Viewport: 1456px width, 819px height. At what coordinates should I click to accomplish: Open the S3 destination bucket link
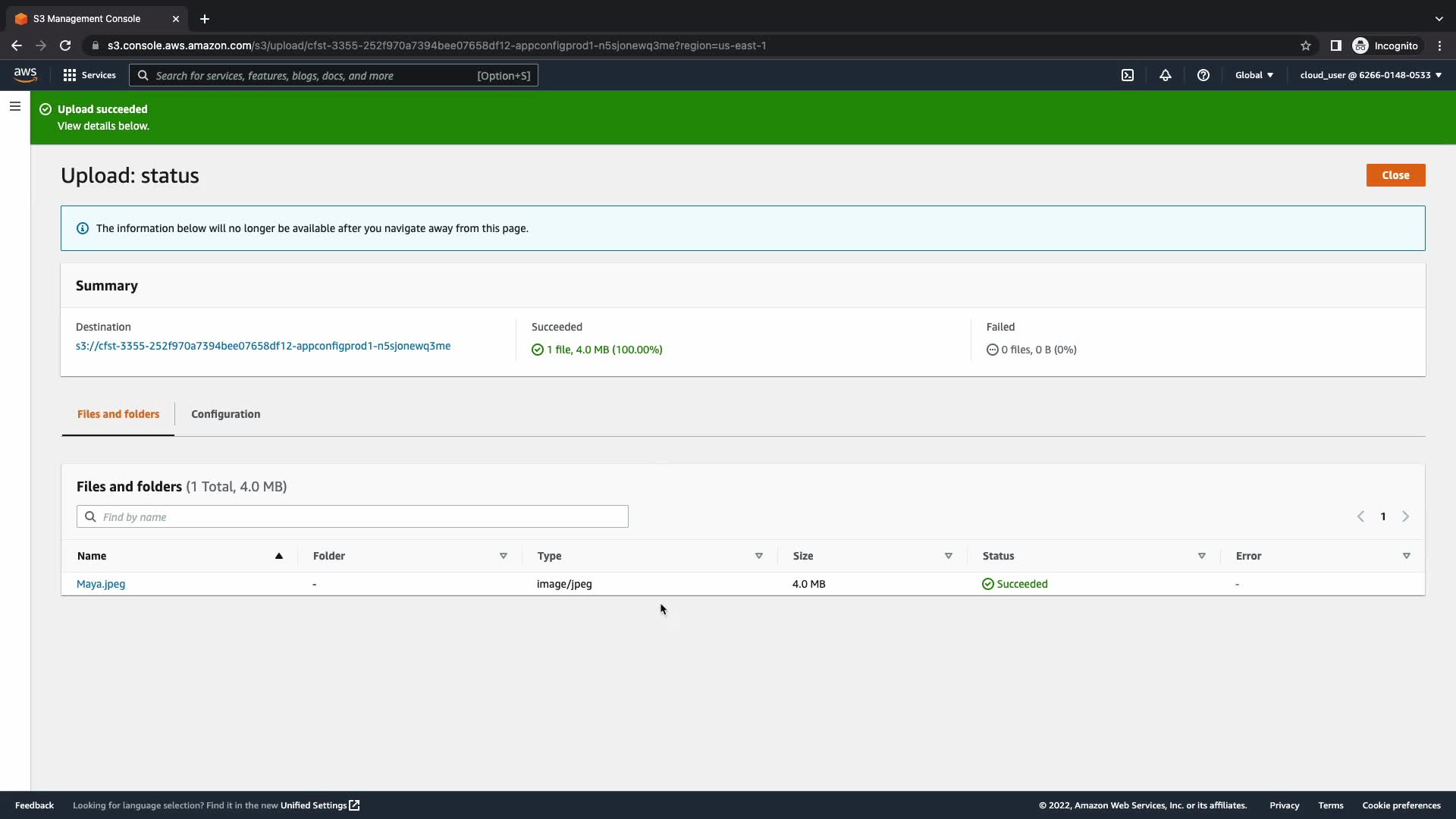(x=263, y=346)
